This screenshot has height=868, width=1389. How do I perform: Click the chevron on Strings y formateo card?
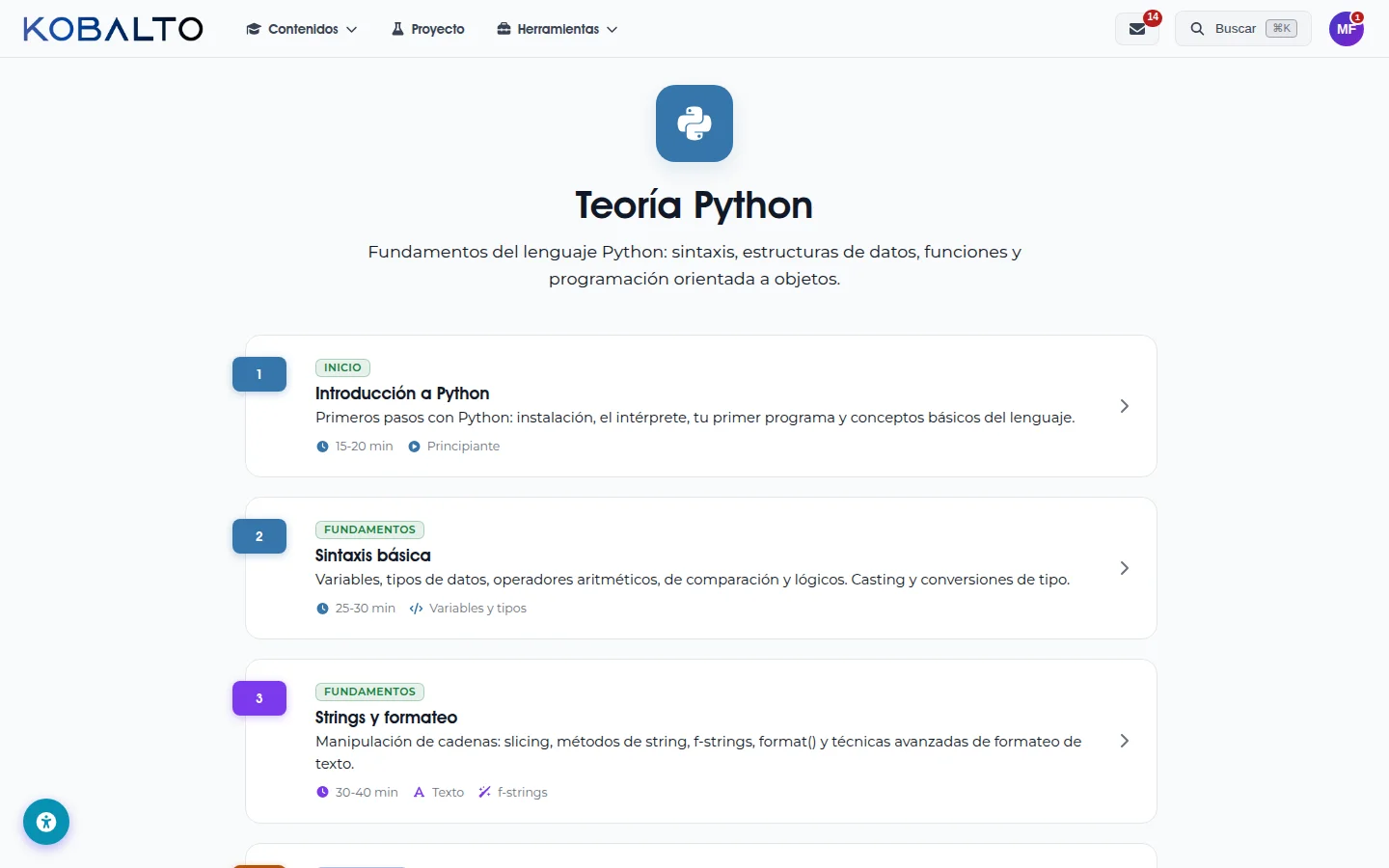(x=1124, y=741)
